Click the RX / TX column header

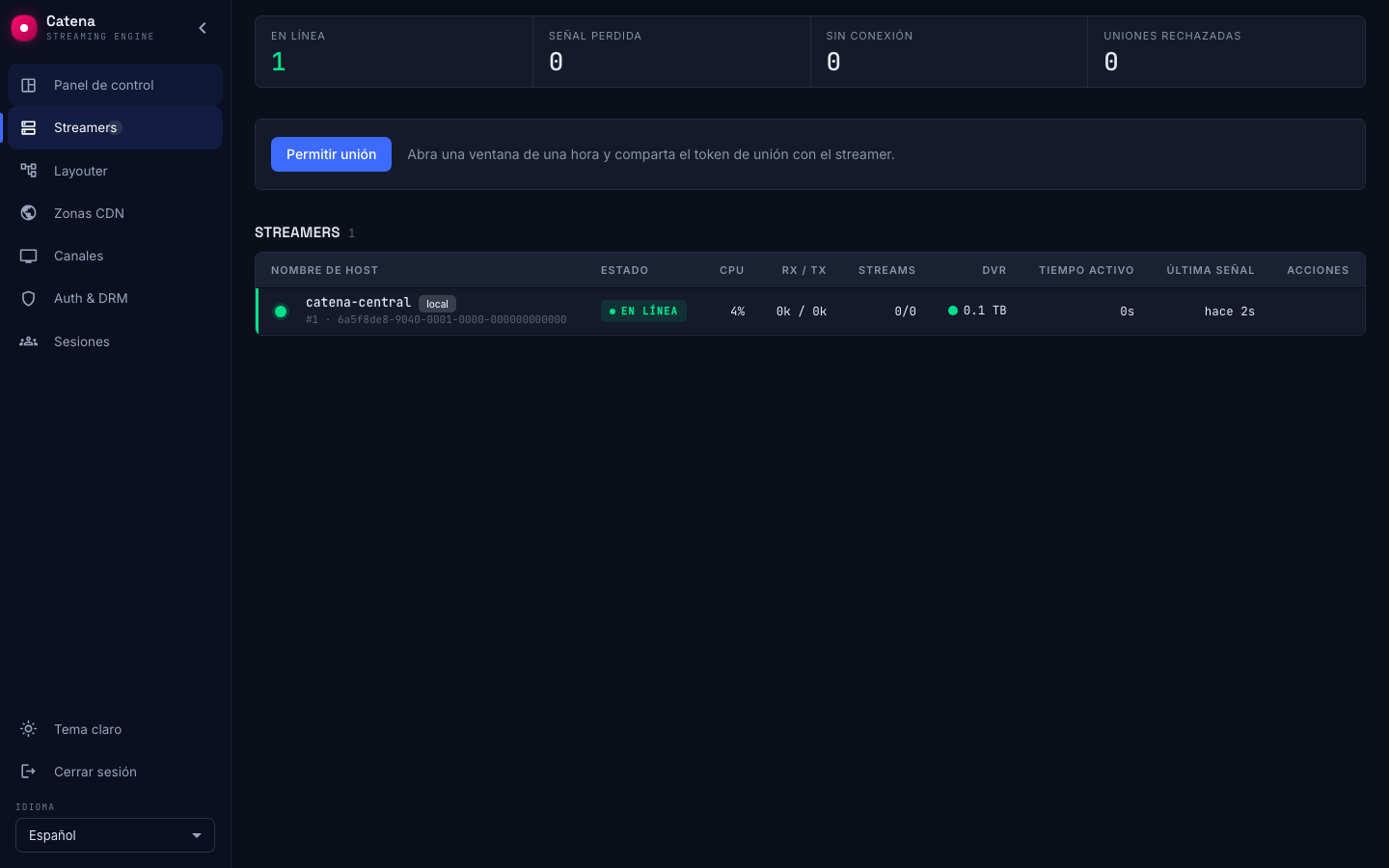(x=803, y=270)
